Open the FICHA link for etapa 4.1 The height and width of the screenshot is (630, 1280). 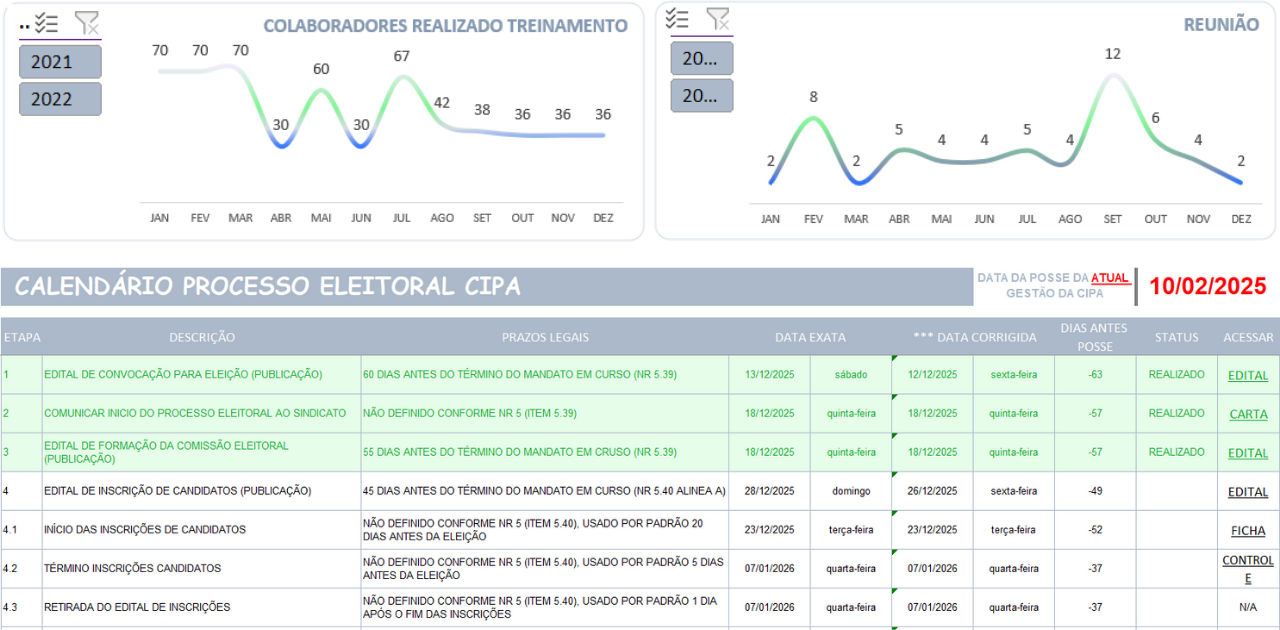tap(1248, 531)
